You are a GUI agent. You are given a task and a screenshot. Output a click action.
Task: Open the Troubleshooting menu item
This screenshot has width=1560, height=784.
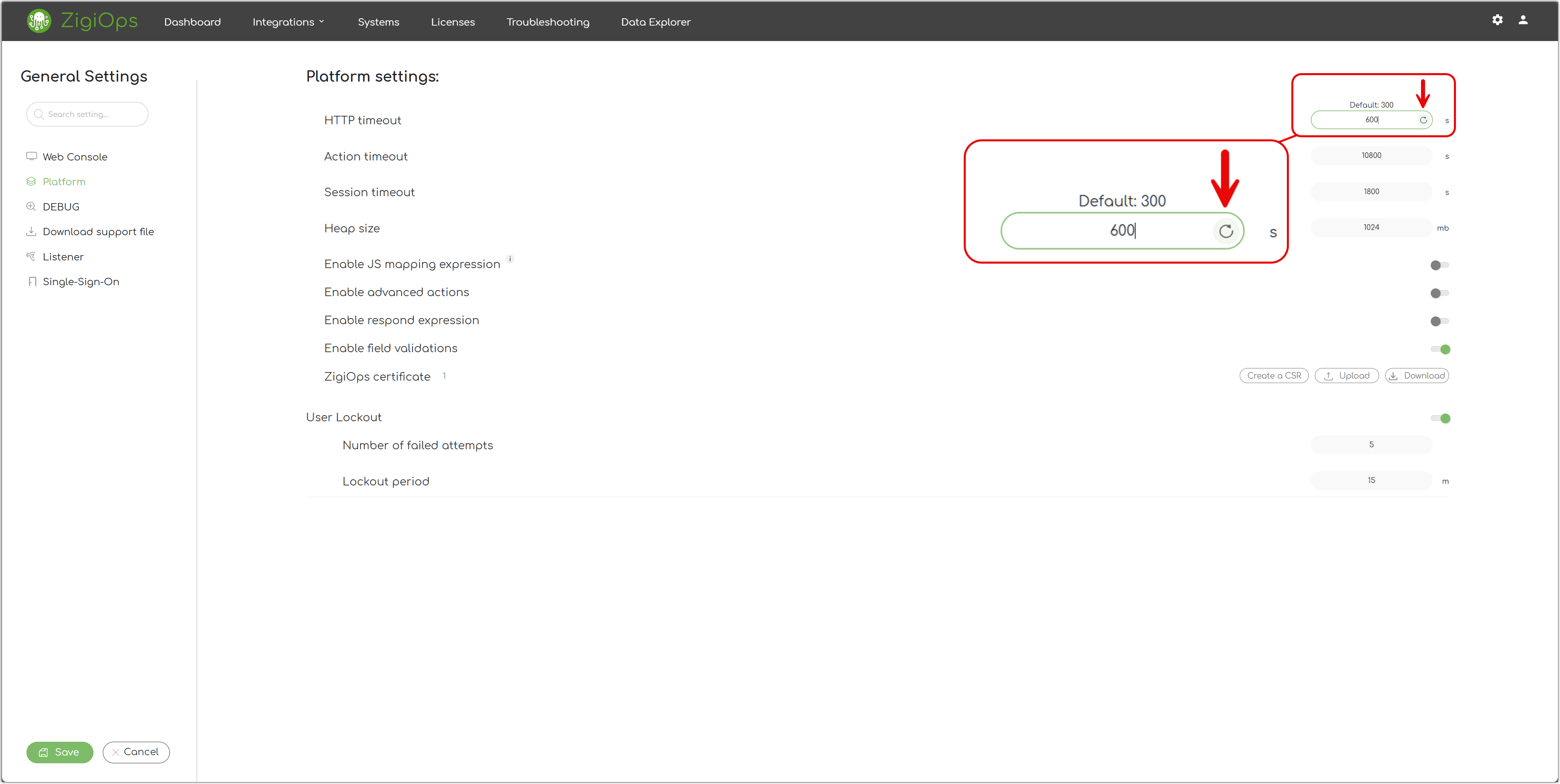click(x=548, y=22)
